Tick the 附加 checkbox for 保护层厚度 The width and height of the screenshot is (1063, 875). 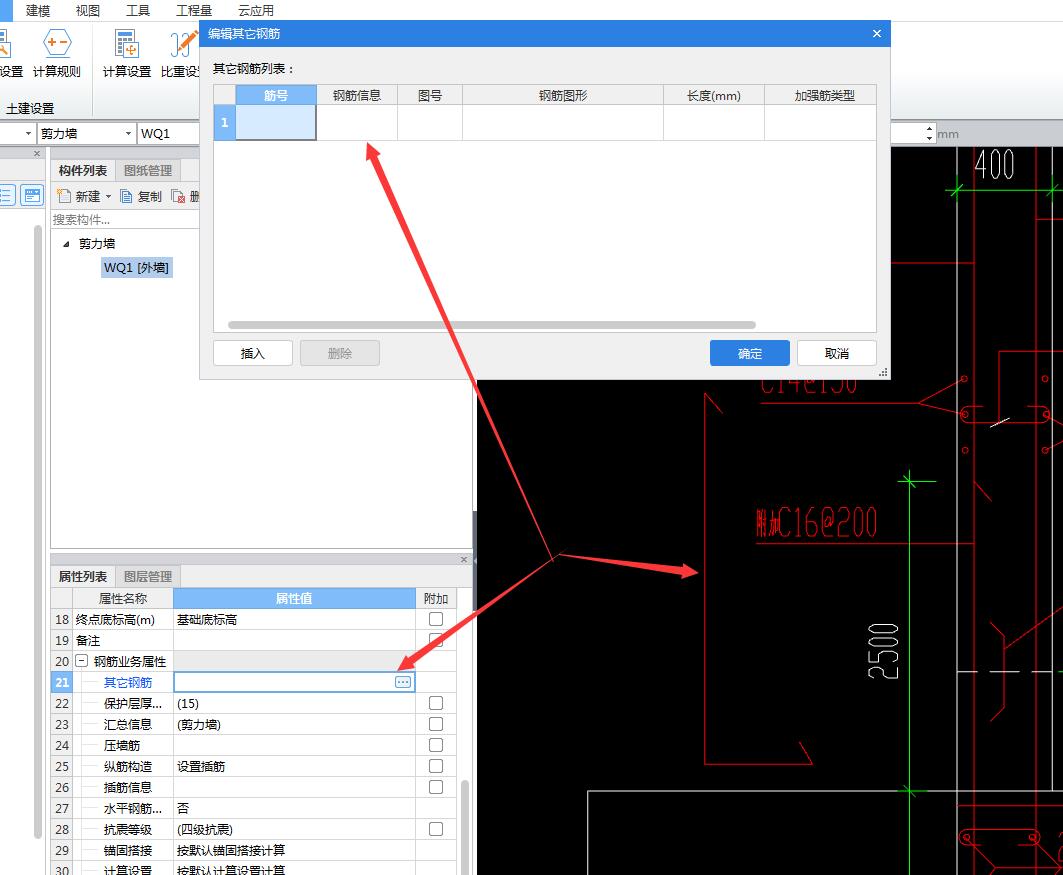436,703
